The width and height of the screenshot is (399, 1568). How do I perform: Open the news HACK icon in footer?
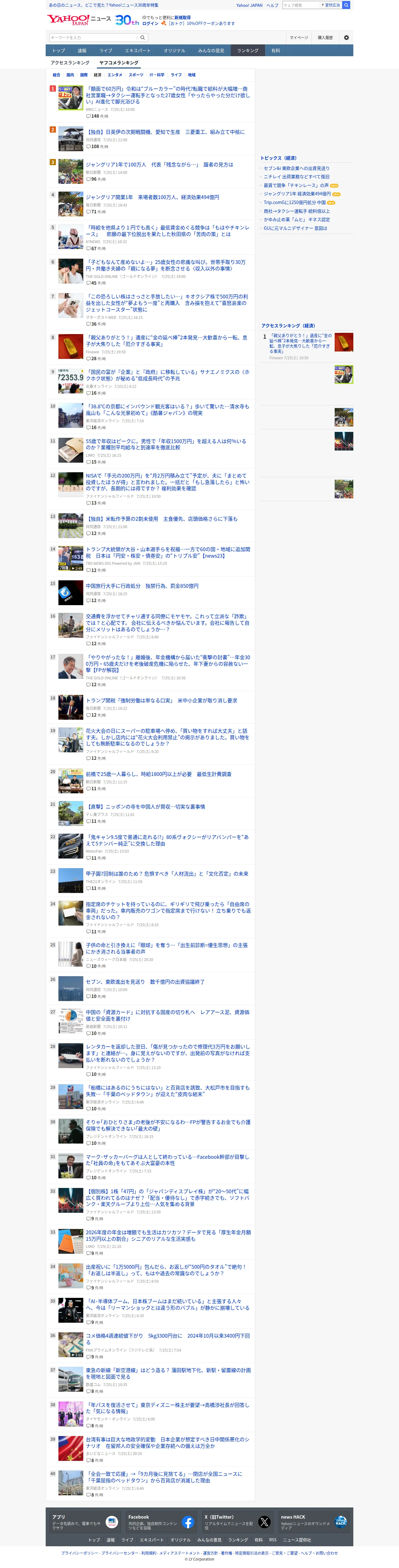pos(341,1522)
